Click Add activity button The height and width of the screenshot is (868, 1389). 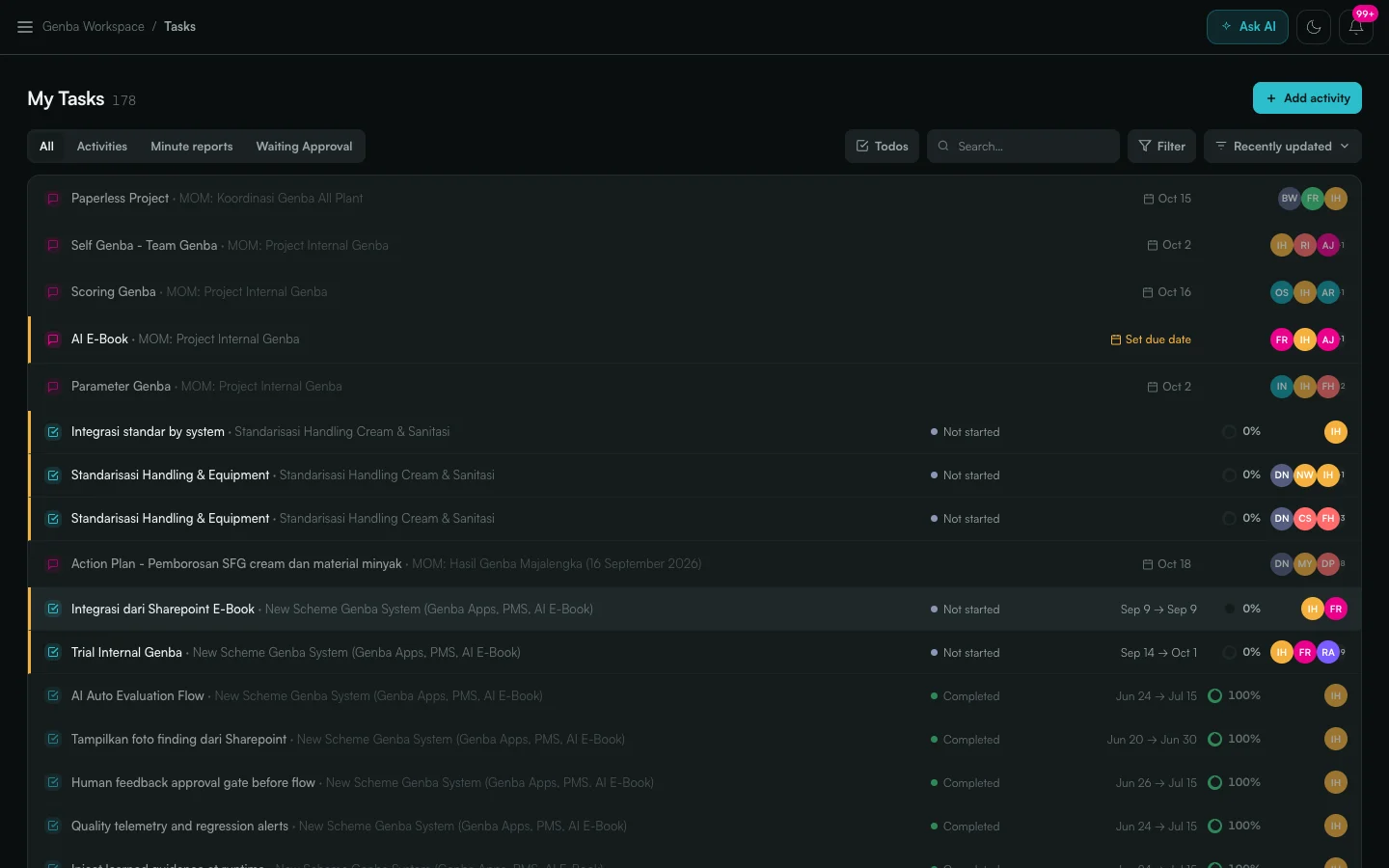point(1307,98)
